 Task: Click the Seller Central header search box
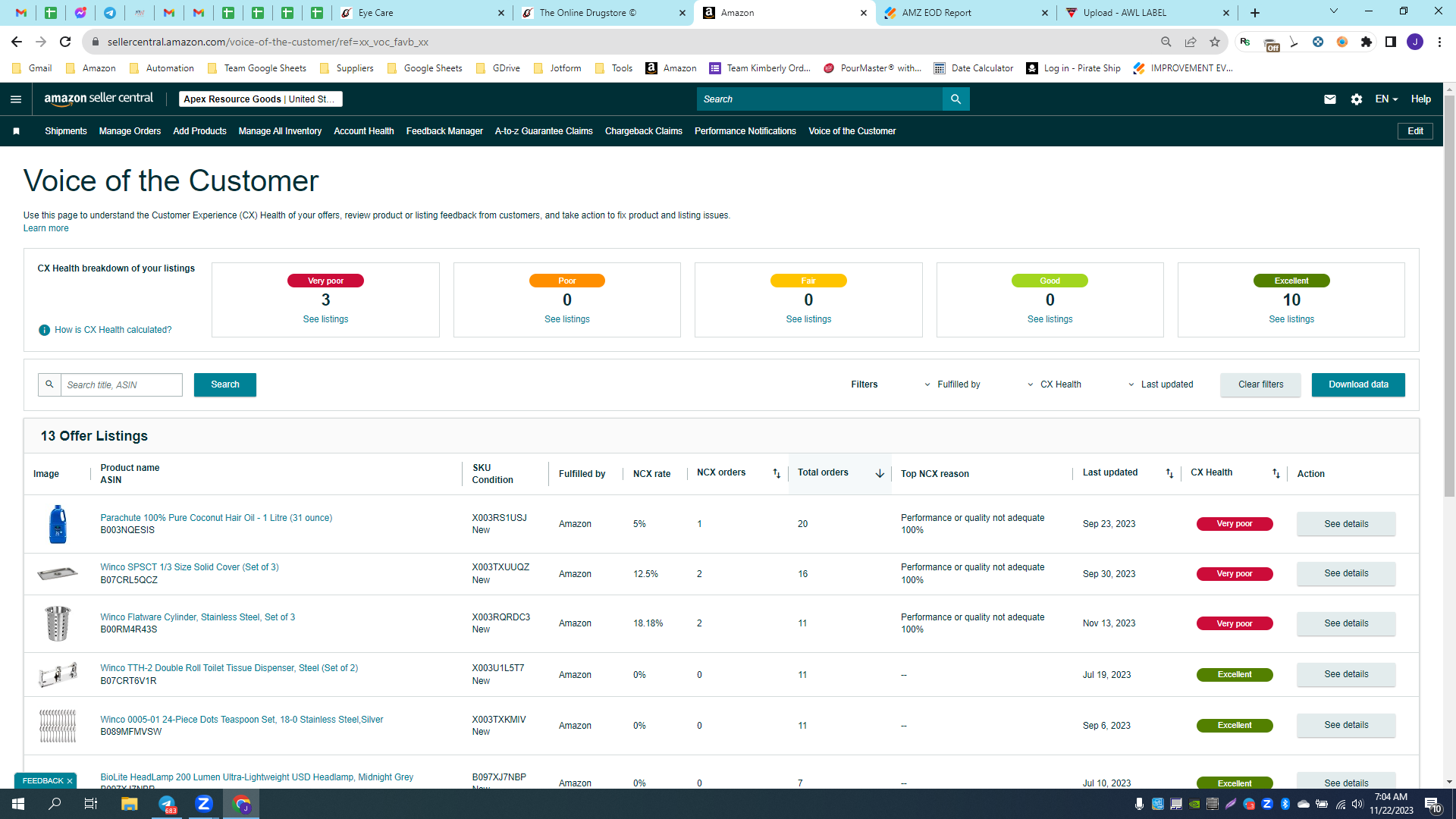(x=819, y=99)
